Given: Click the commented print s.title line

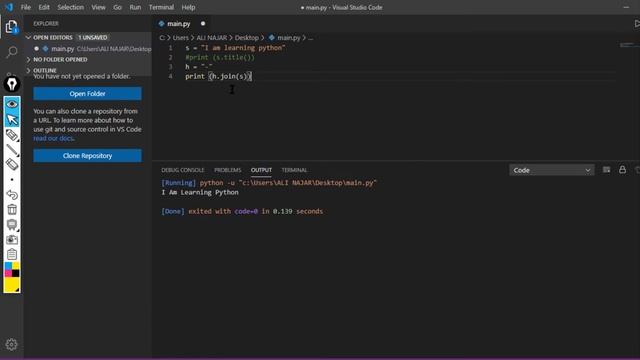Looking at the screenshot, I should [x=220, y=57].
